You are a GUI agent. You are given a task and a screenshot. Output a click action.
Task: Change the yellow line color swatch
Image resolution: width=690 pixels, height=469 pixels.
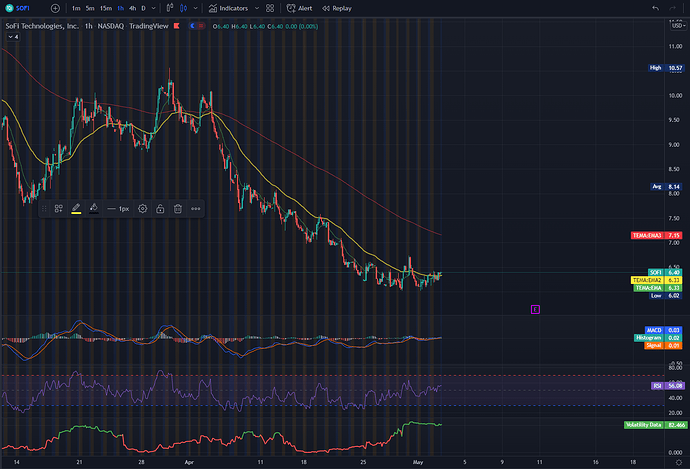click(76, 209)
